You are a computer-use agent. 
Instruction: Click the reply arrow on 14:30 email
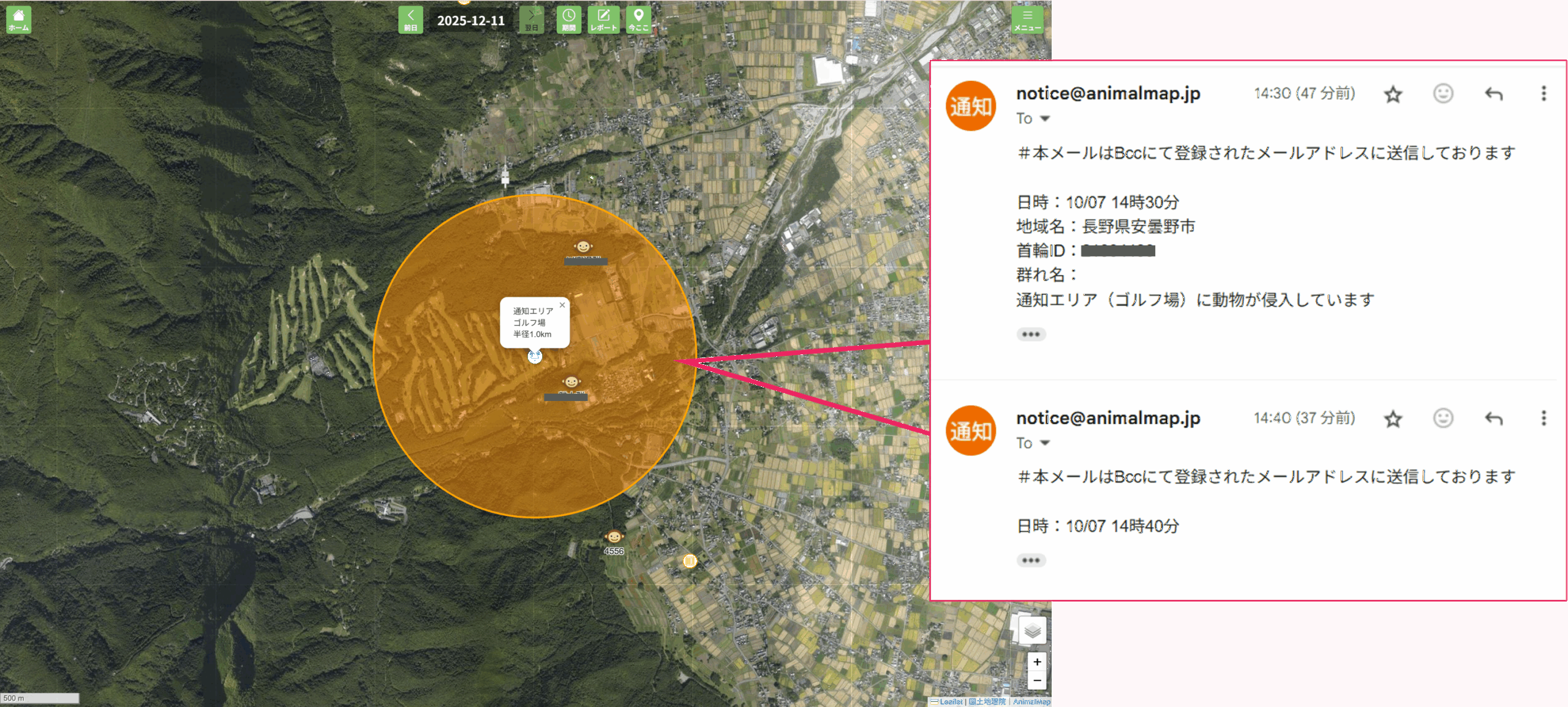(1493, 94)
